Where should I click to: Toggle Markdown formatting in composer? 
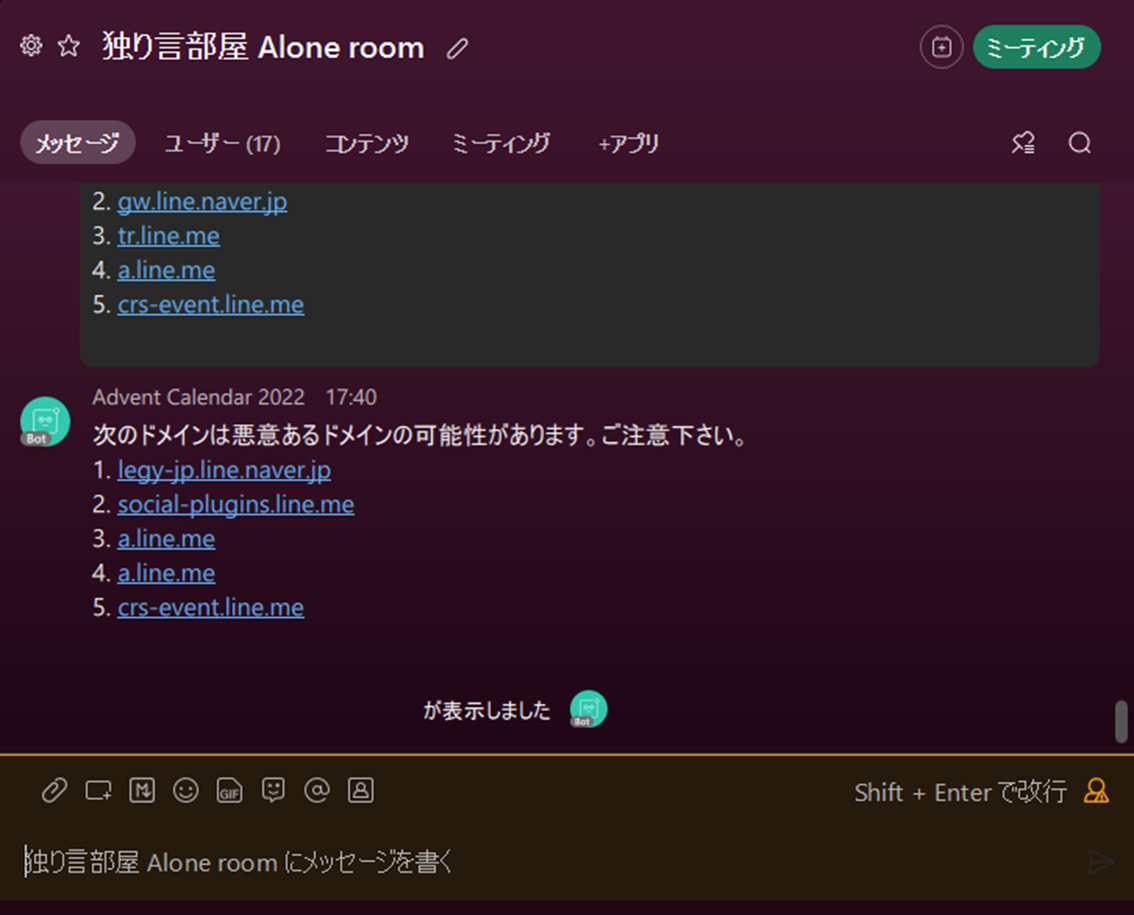coord(142,790)
